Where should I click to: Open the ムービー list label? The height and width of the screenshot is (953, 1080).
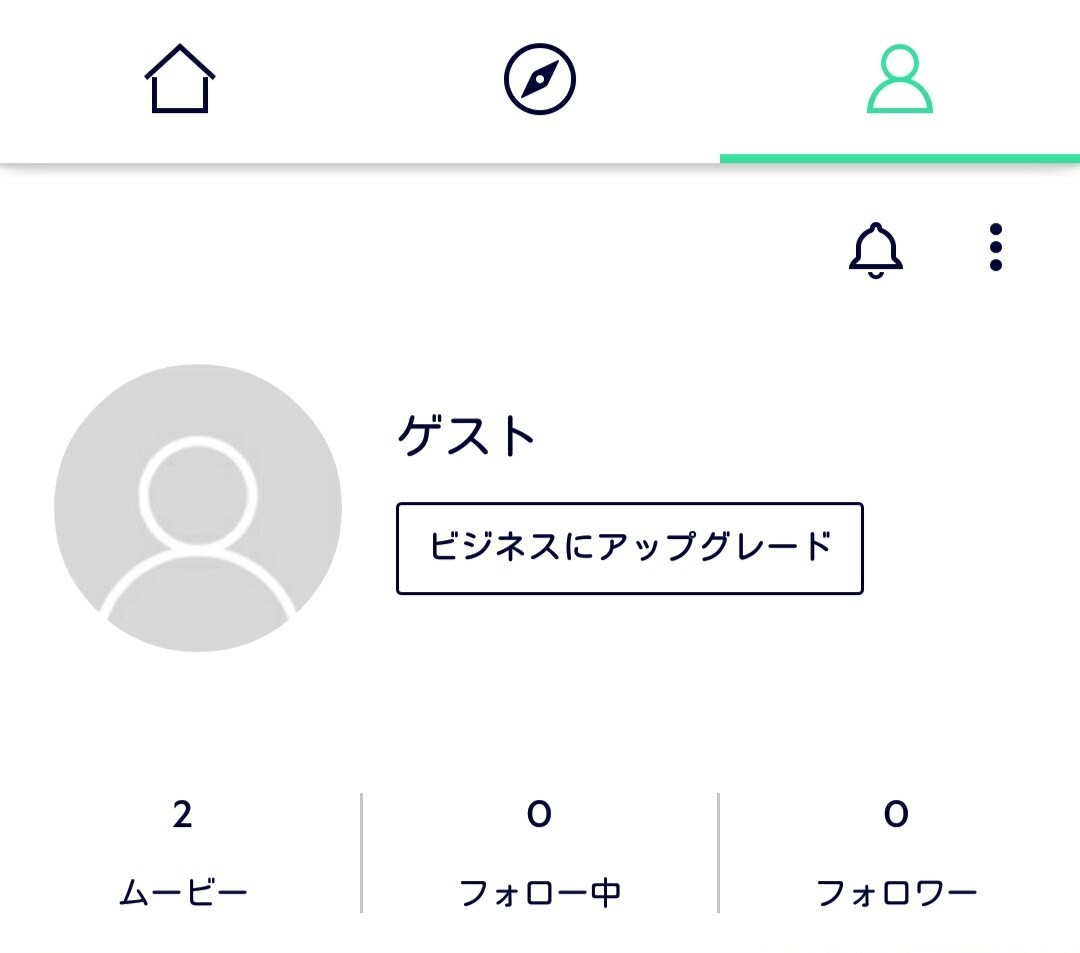[x=183, y=892]
